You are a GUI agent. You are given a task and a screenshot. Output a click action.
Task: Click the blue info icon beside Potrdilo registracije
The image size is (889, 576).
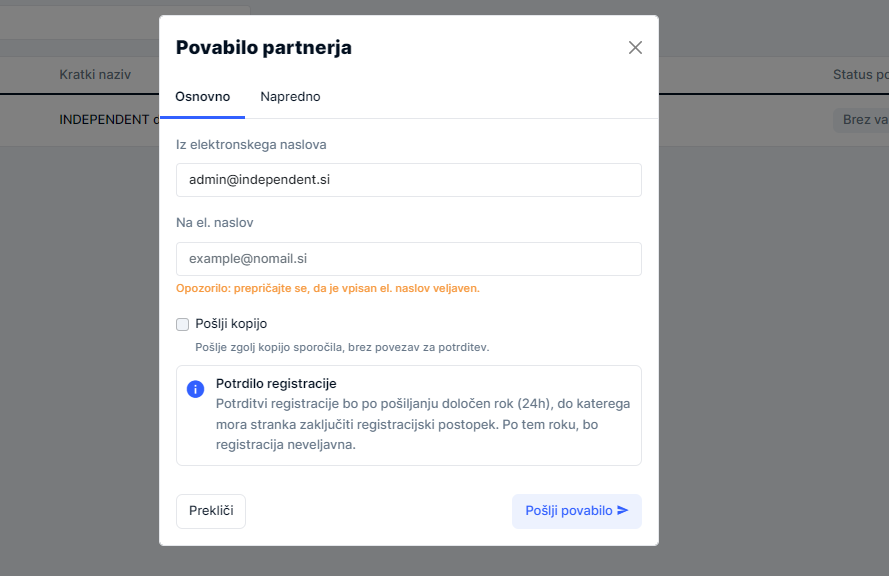196,389
